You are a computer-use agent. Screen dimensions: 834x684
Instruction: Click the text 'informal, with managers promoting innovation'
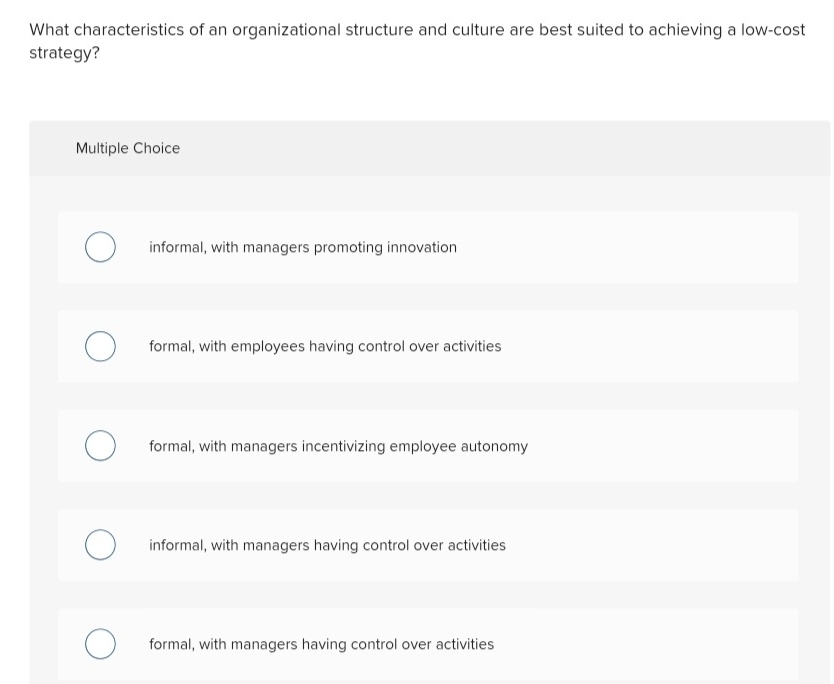[302, 247]
